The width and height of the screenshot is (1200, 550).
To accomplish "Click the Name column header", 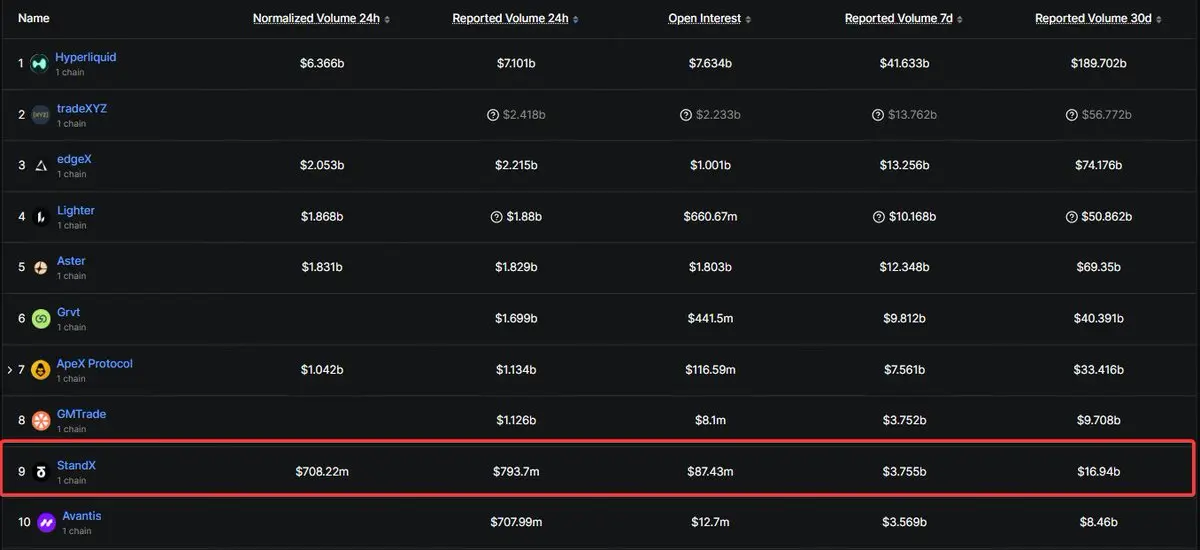I will (33, 18).
